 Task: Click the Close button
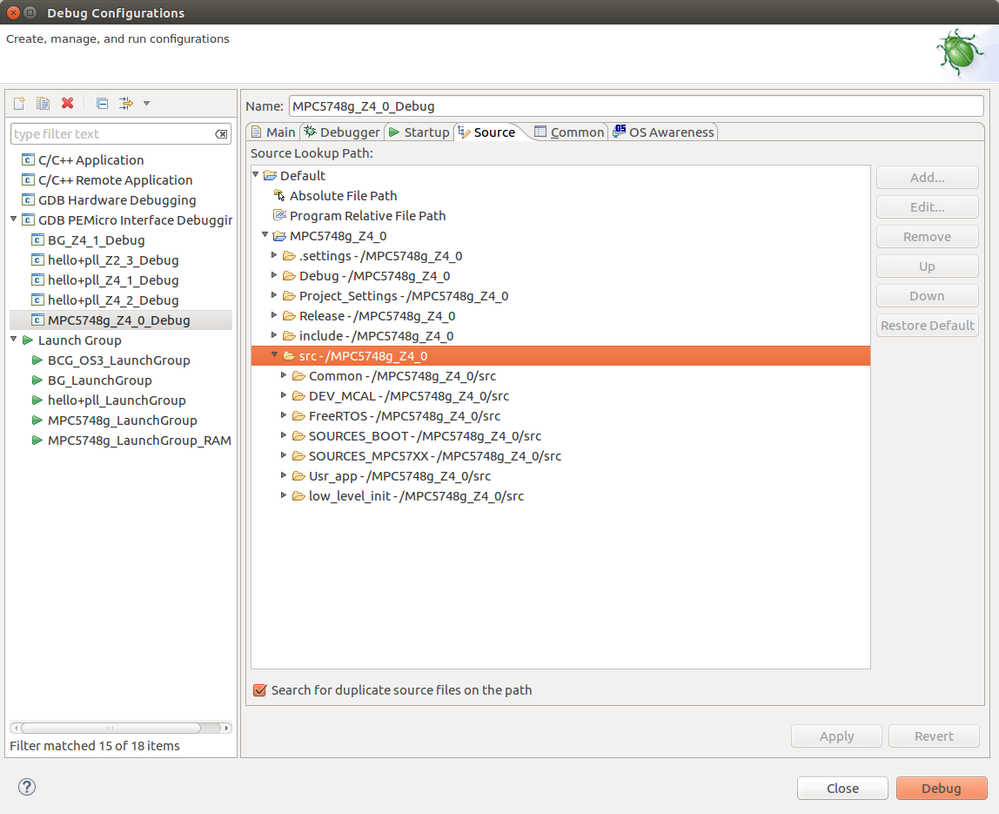point(842,788)
